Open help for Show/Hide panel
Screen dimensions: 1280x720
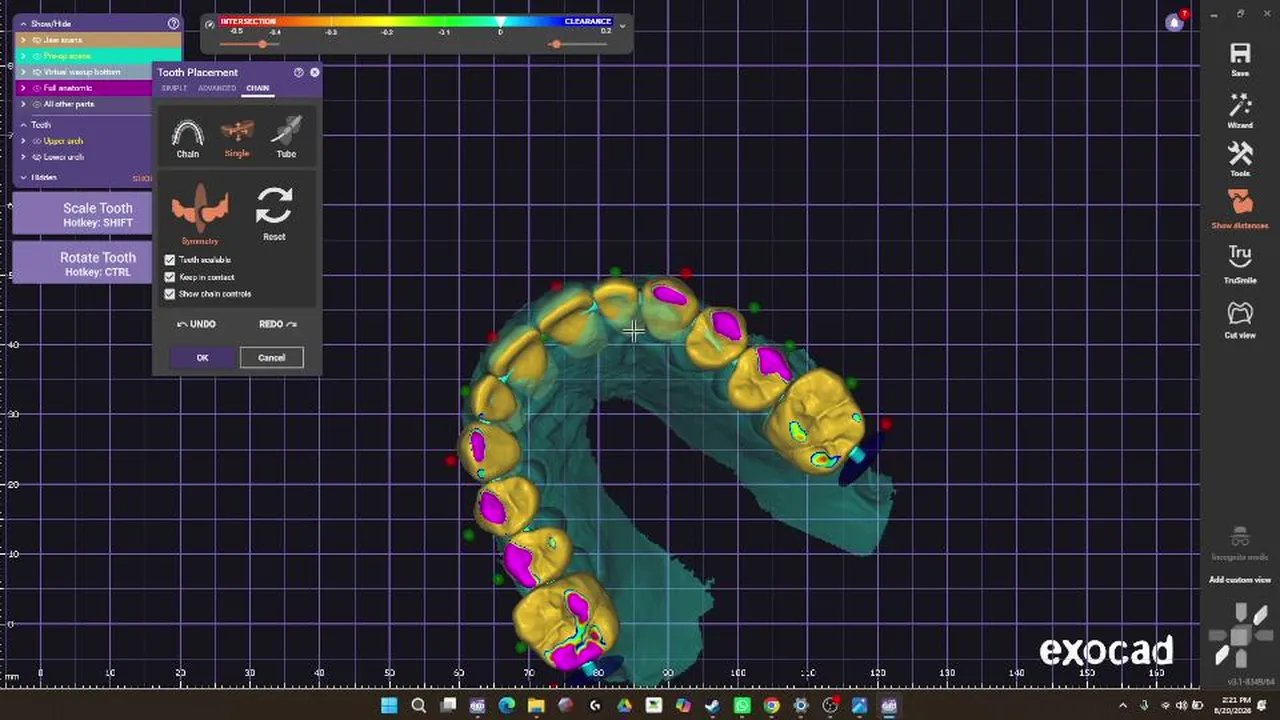tap(173, 23)
